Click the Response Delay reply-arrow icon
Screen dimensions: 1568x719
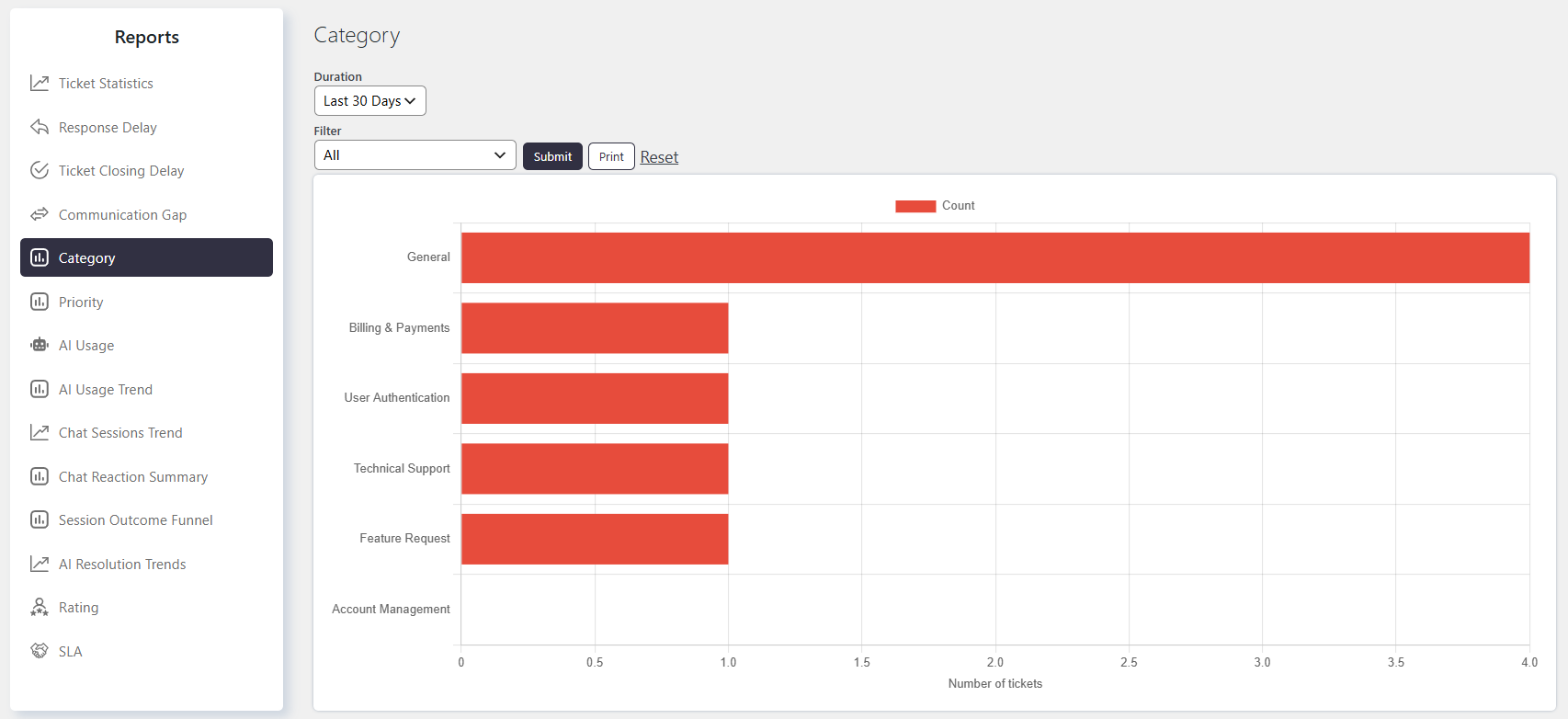point(40,127)
